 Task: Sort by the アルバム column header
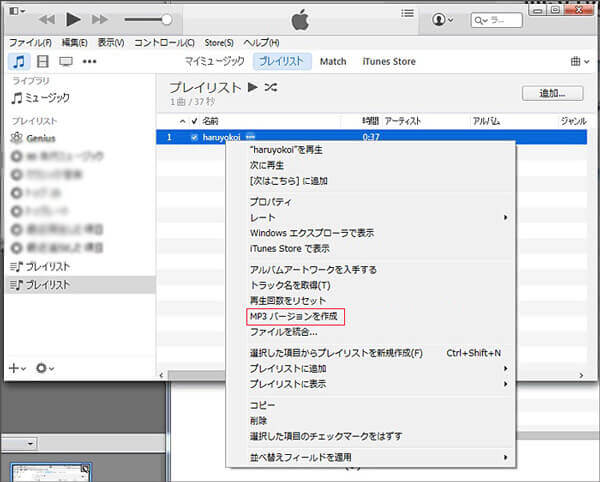click(486, 121)
